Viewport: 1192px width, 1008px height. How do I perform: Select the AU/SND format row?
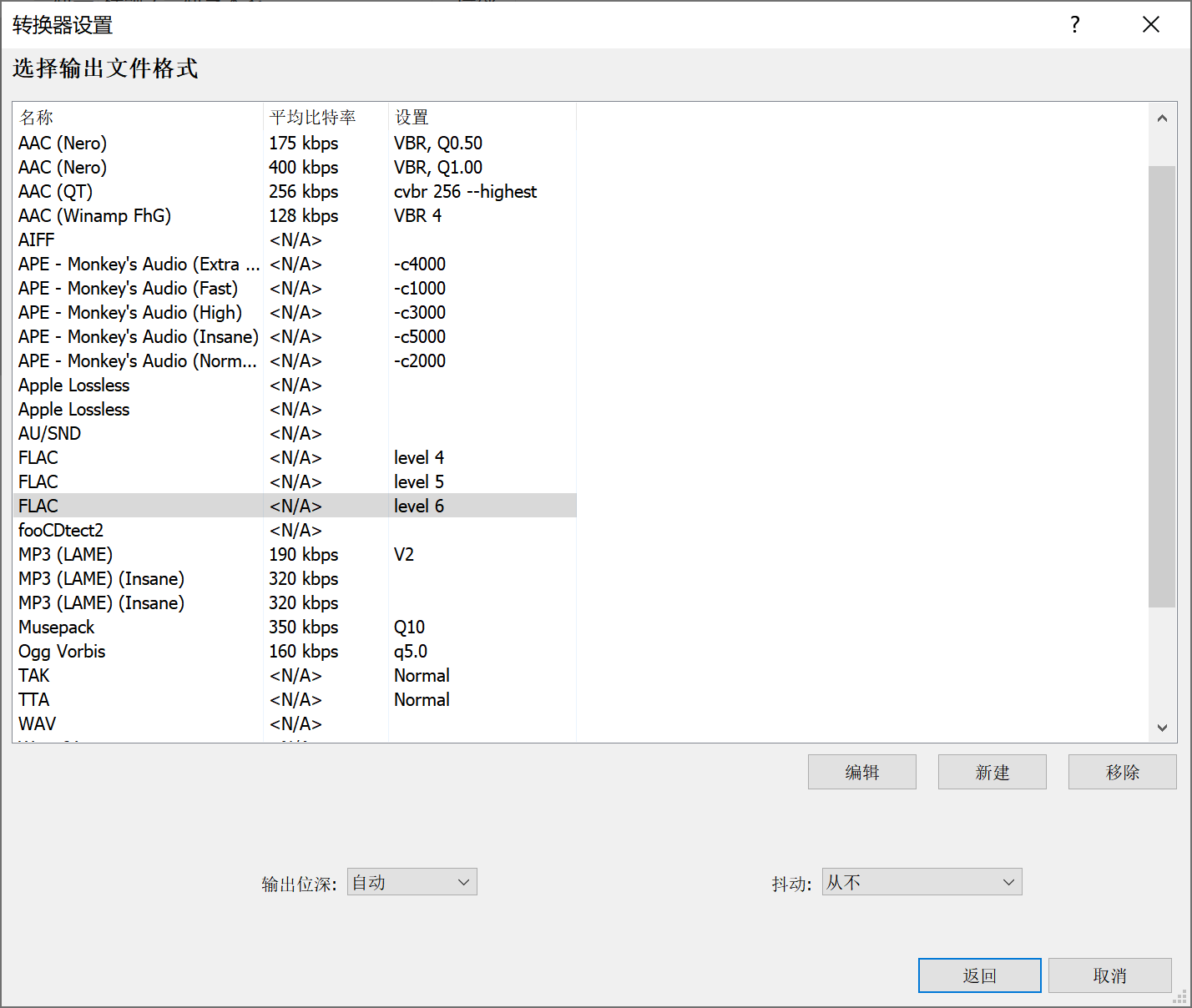pyautogui.click(x=295, y=433)
